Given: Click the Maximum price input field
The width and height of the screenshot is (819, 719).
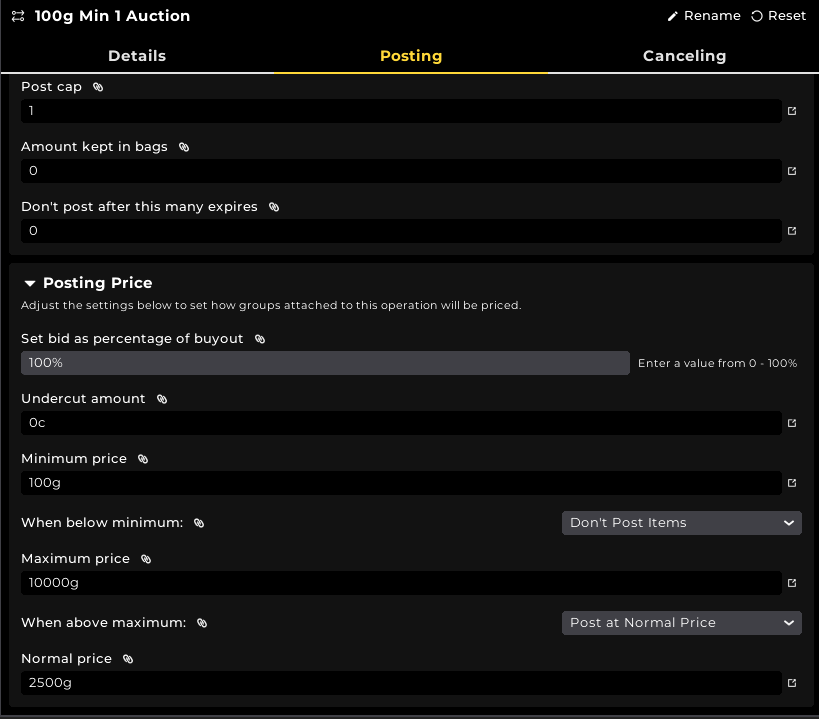Looking at the screenshot, I should (x=400, y=583).
